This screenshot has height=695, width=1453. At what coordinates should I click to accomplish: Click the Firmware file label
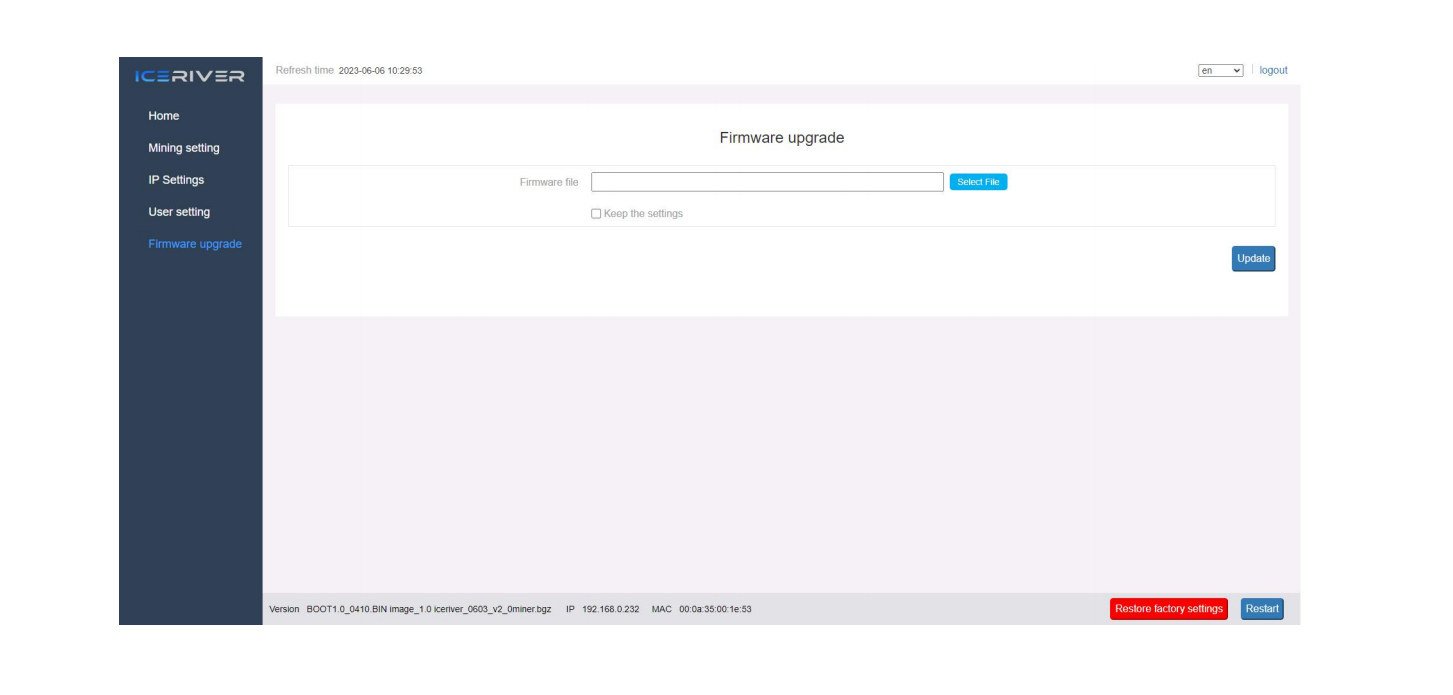[549, 182]
